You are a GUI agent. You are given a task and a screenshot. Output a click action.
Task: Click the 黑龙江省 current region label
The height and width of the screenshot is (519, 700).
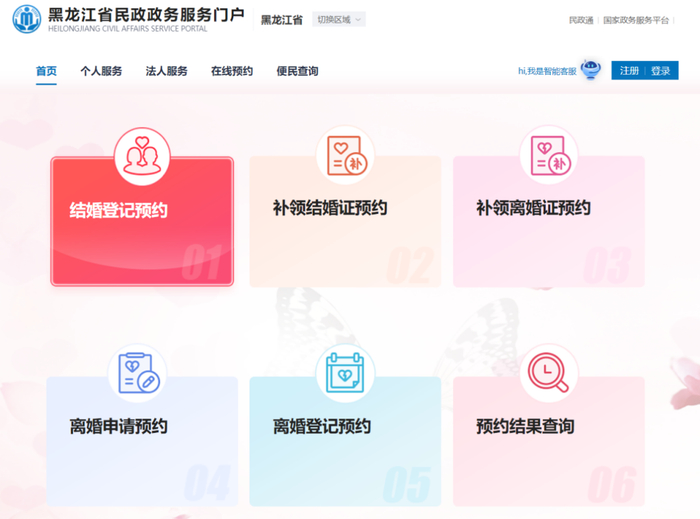click(282, 20)
